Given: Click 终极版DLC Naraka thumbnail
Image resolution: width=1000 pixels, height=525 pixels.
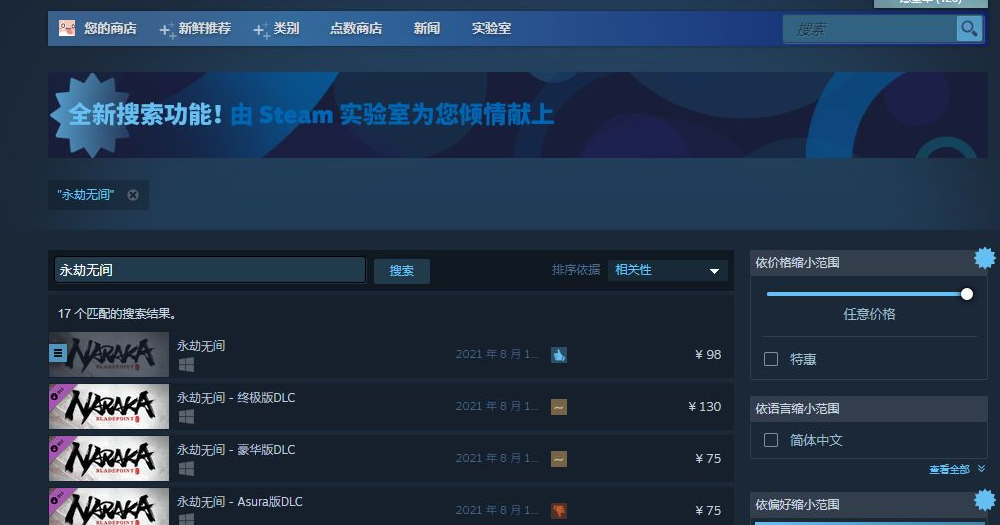Looking at the screenshot, I should tap(109, 406).
